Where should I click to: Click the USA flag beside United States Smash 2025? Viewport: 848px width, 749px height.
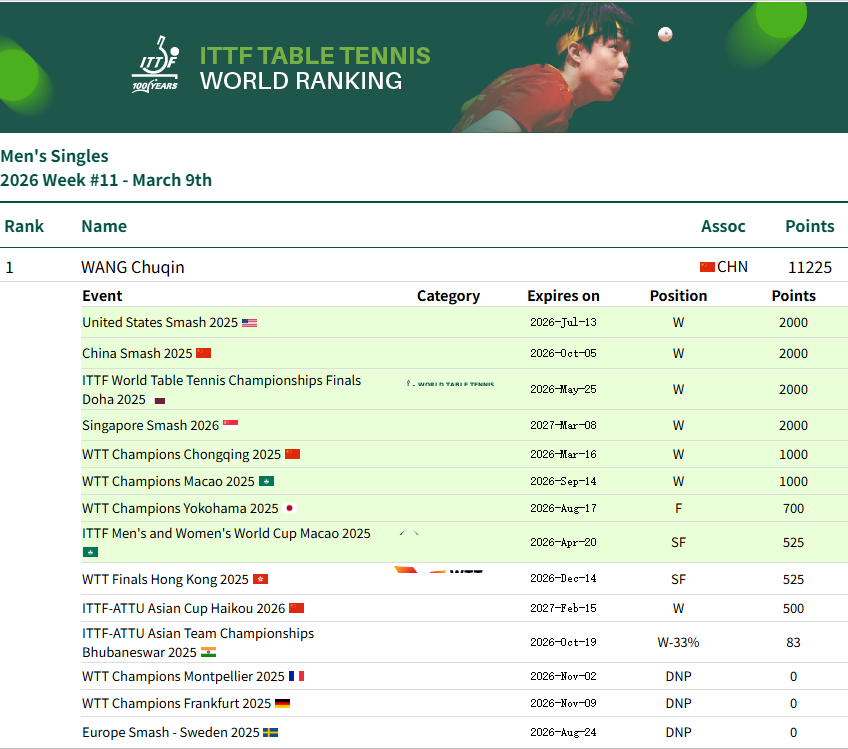[249, 323]
